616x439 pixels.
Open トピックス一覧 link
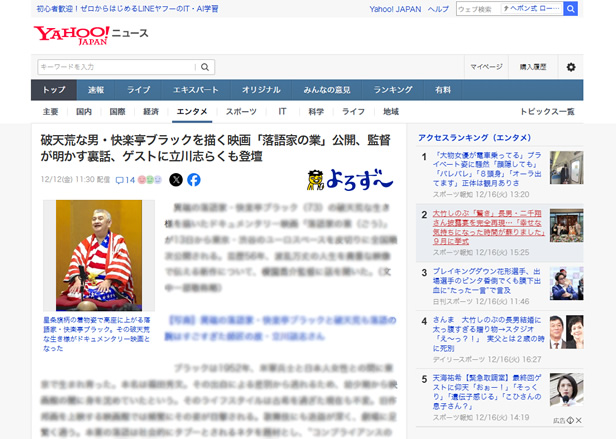click(547, 112)
